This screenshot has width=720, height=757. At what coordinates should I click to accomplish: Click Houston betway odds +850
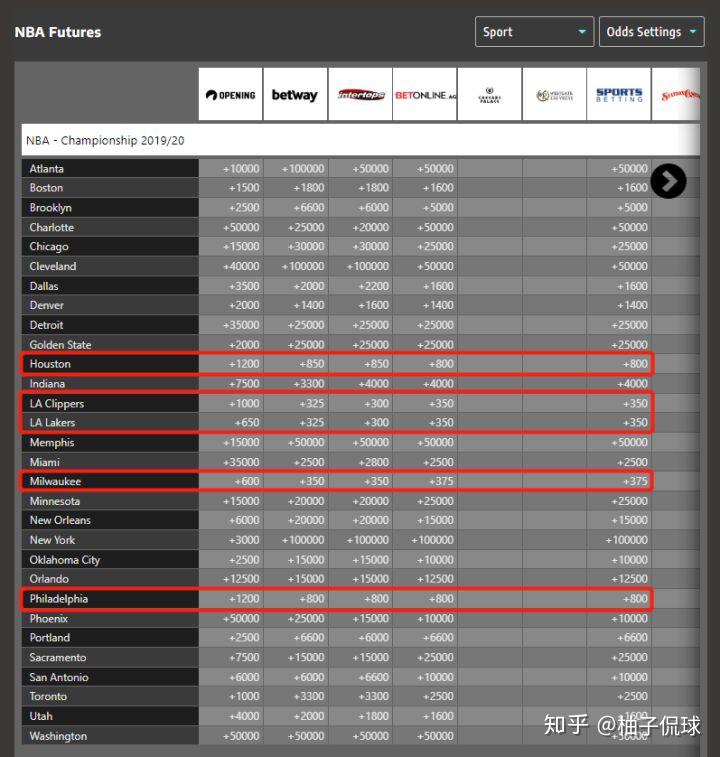click(311, 364)
